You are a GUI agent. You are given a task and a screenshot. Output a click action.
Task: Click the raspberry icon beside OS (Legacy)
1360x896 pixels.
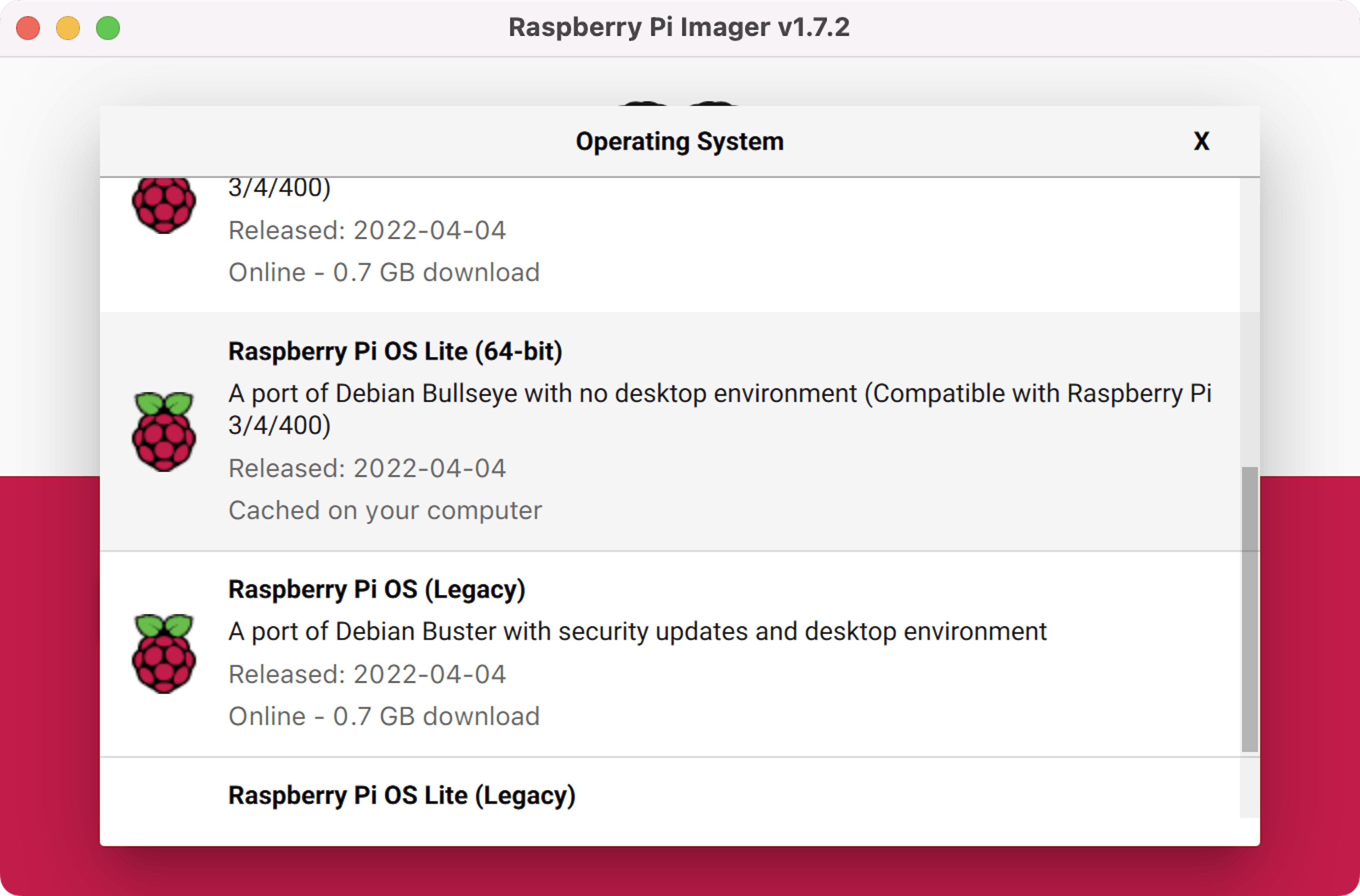[164, 654]
